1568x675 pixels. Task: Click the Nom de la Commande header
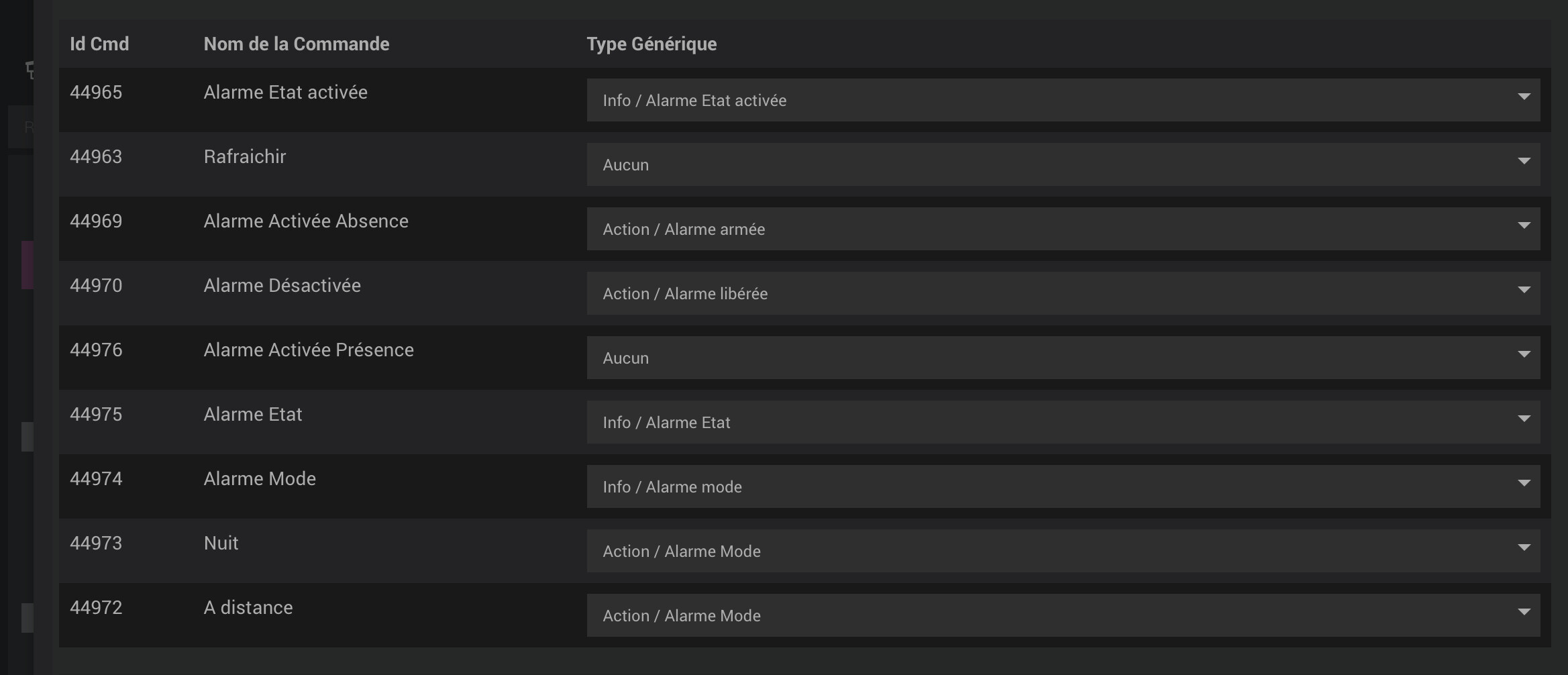pos(297,44)
